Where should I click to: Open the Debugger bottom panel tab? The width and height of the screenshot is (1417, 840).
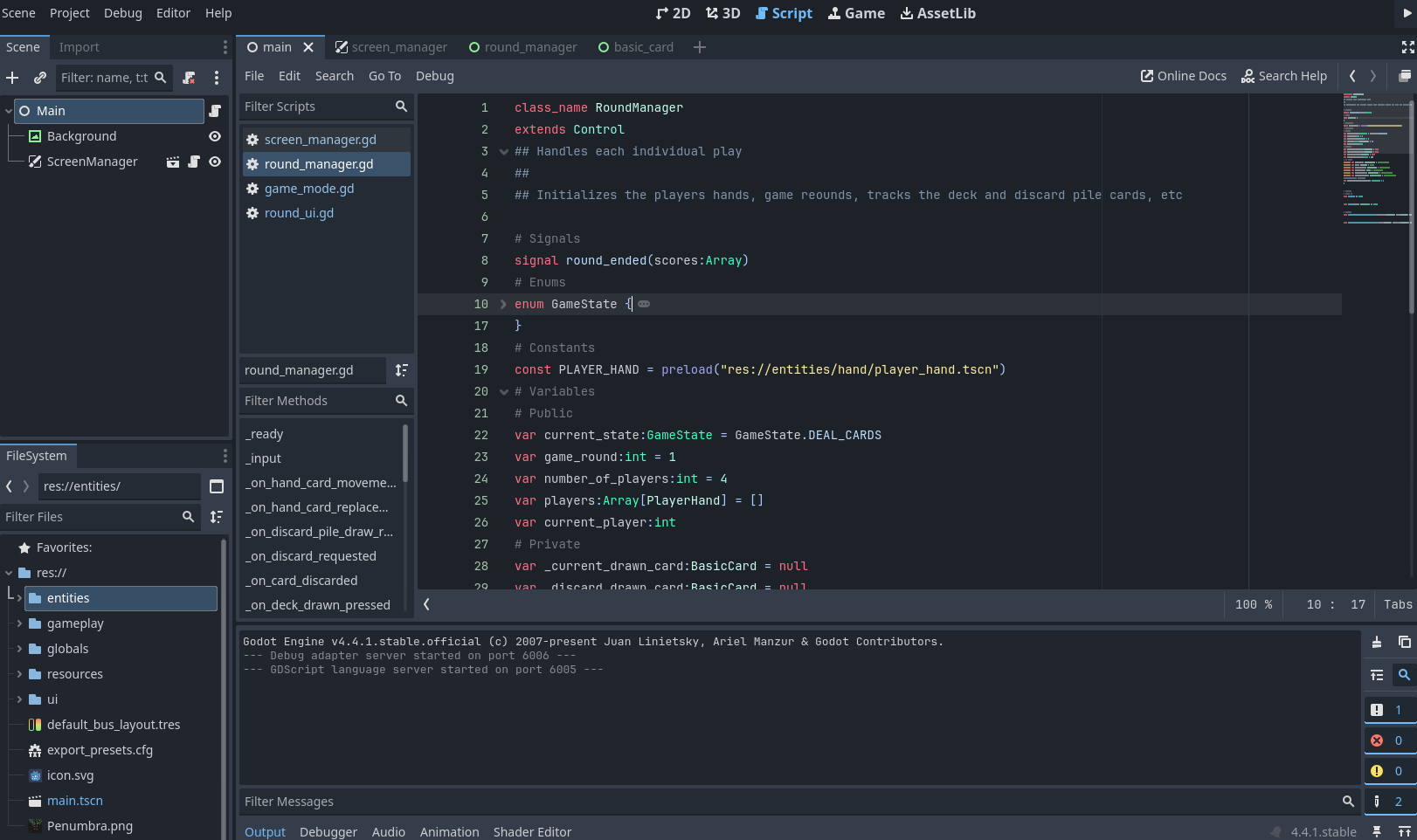point(328,831)
